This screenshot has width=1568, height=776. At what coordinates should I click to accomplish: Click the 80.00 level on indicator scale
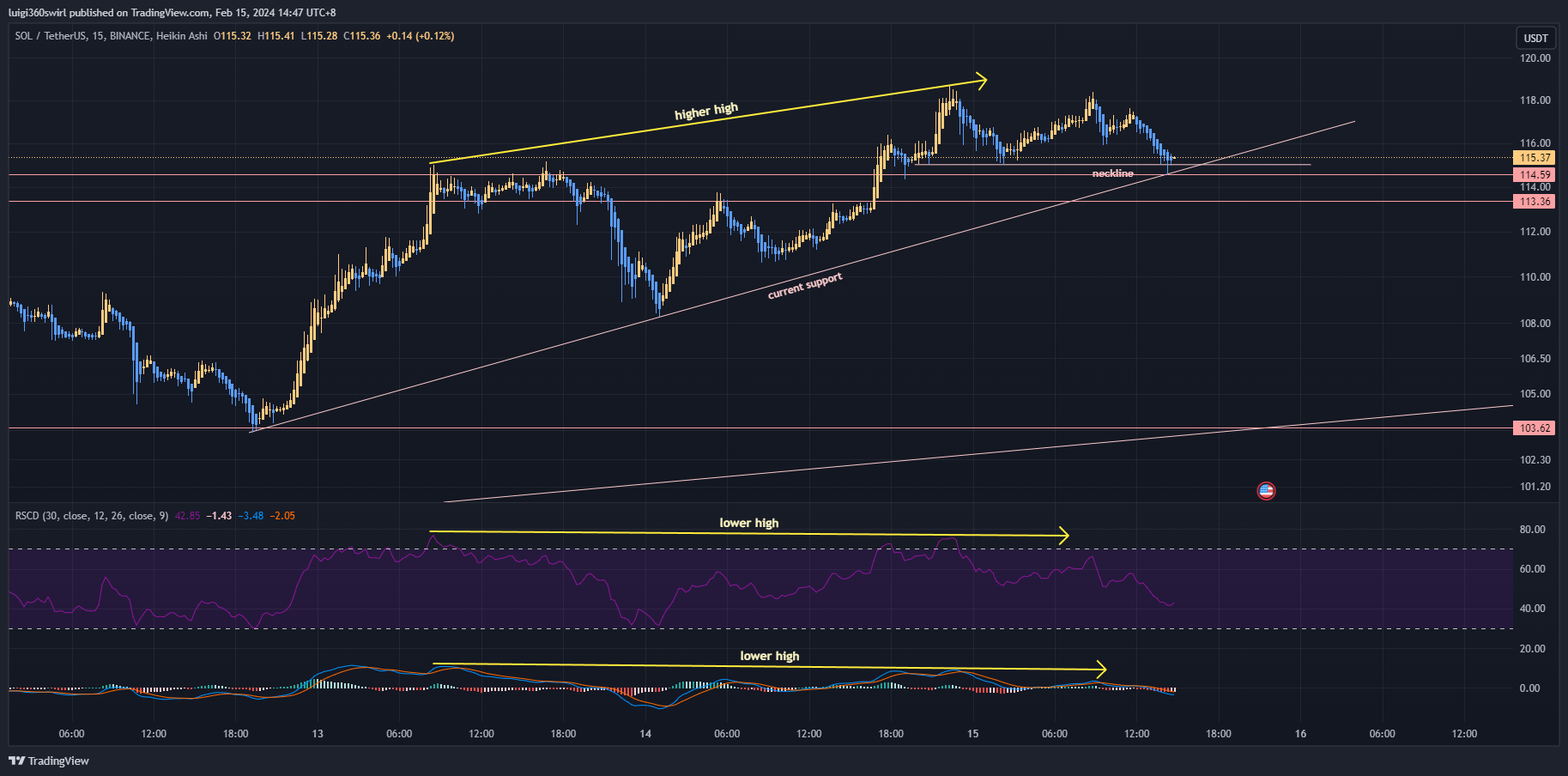(1532, 530)
